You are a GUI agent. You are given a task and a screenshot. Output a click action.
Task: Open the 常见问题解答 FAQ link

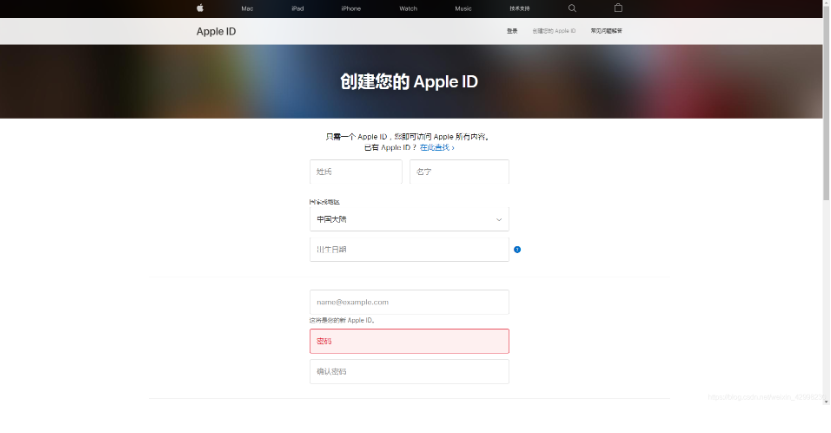tap(606, 31)
